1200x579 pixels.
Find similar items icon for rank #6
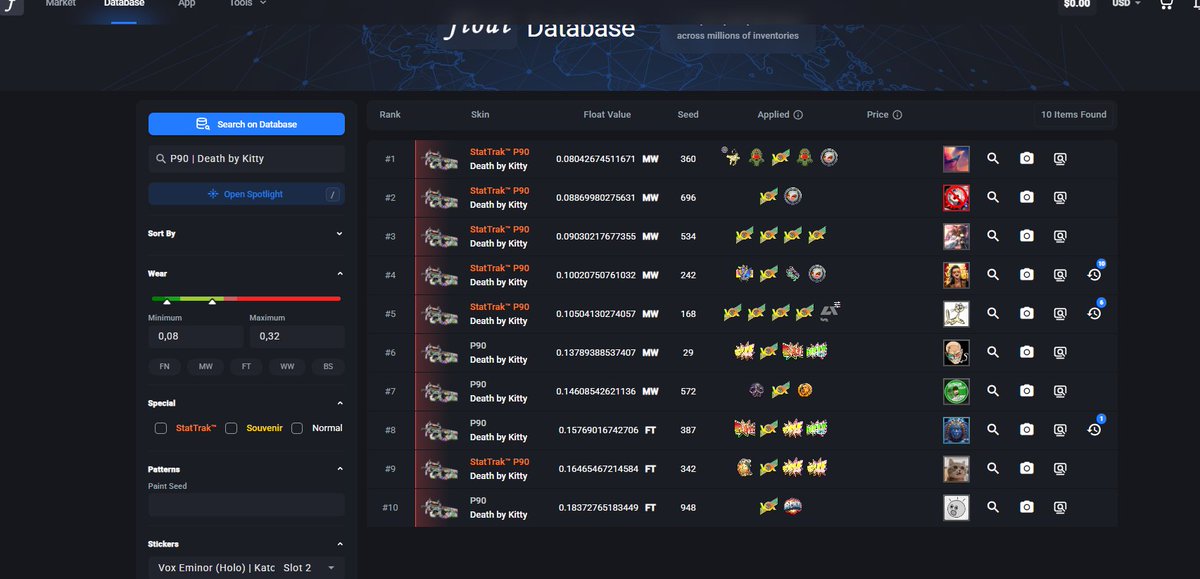pos(1060,352)
